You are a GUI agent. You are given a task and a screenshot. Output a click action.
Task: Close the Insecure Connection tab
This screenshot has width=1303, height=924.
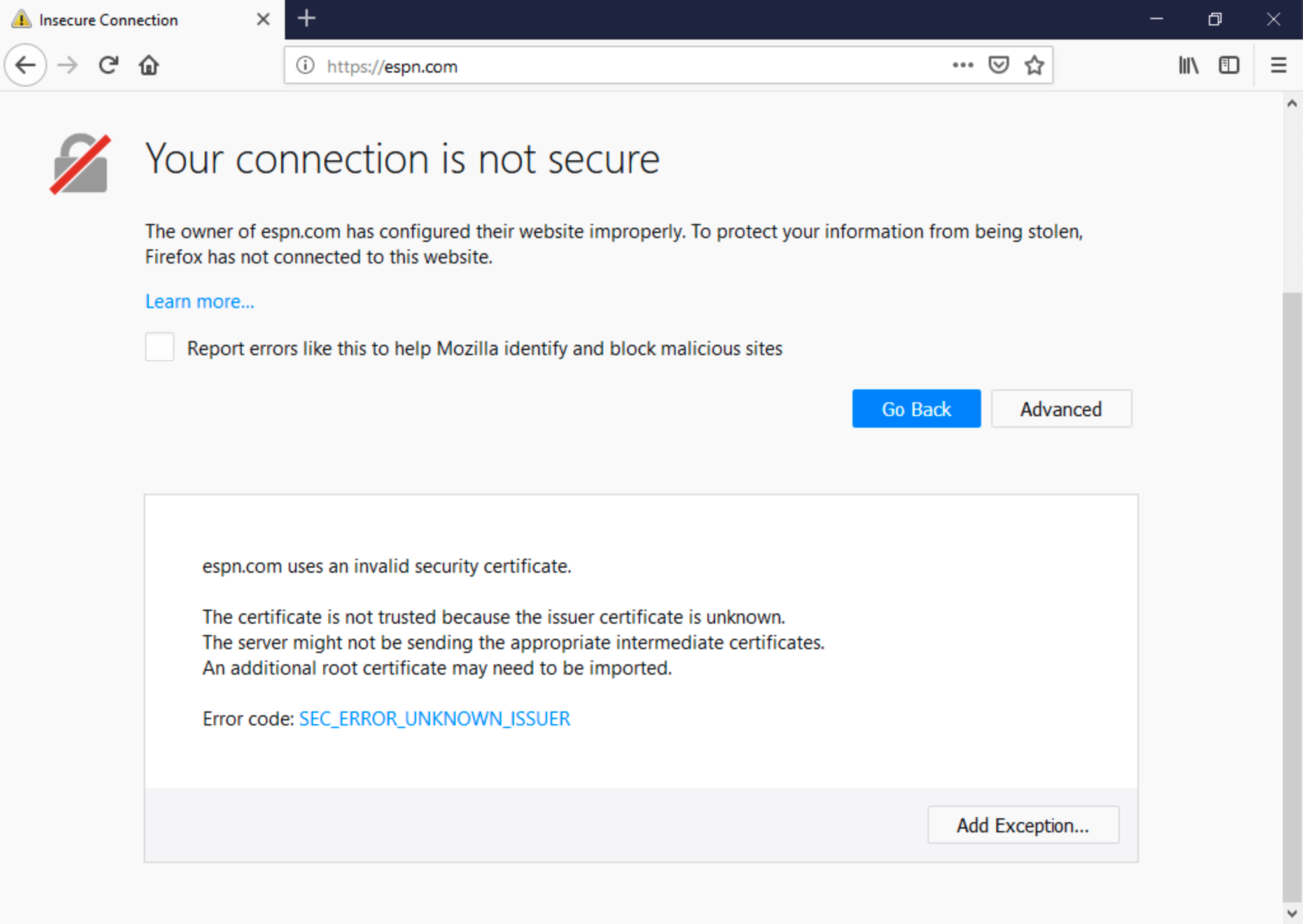(263, 20)
